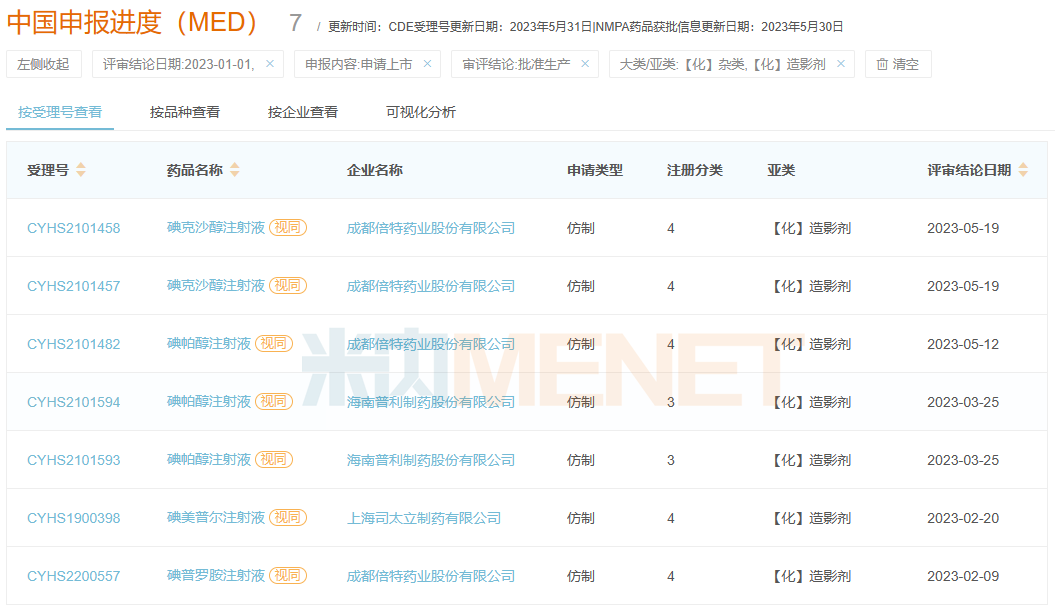Click 视同 badge in row CYHS2101593

[274, 459]
